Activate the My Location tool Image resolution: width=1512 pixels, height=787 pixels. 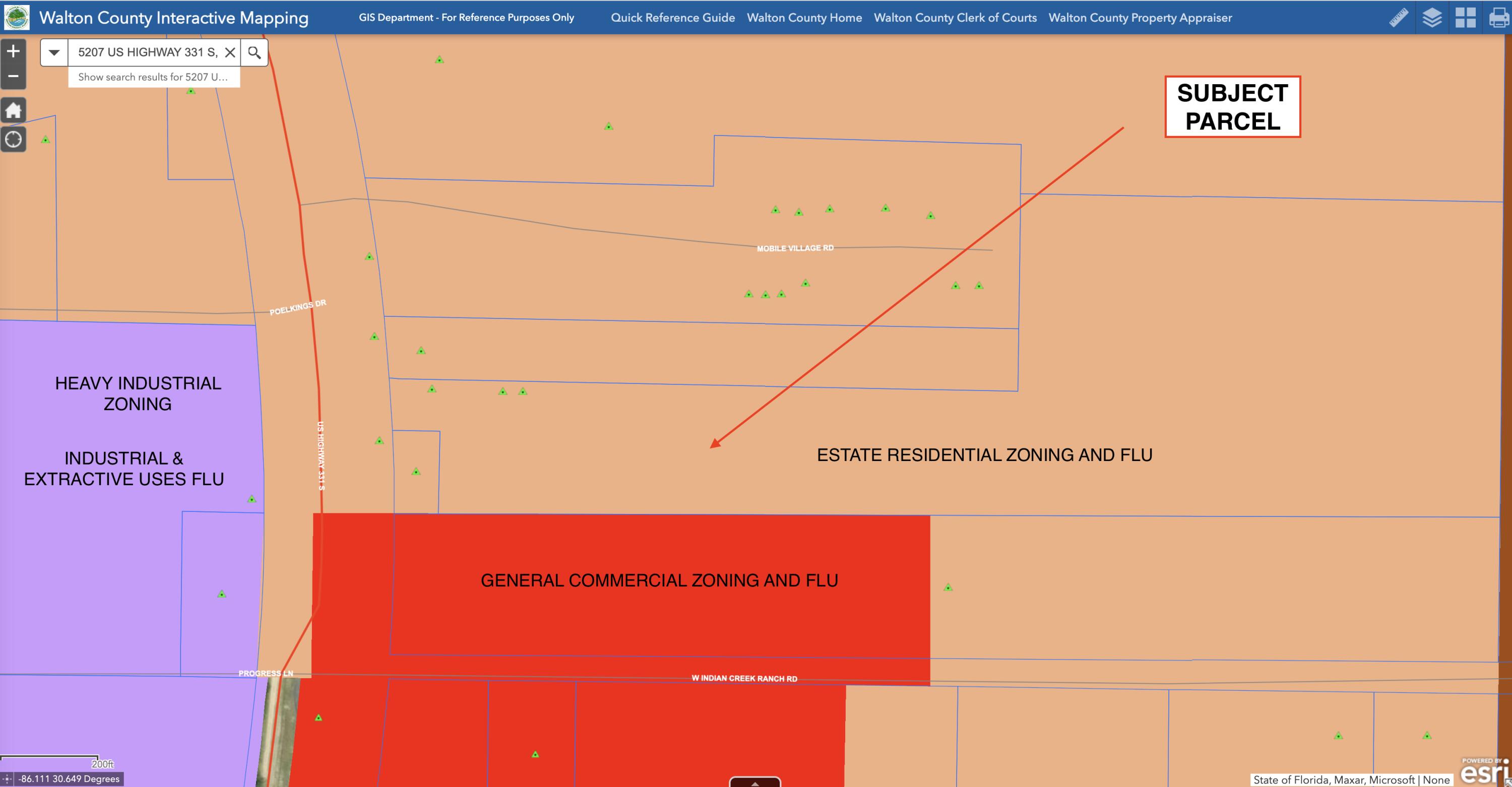point(14,139)
